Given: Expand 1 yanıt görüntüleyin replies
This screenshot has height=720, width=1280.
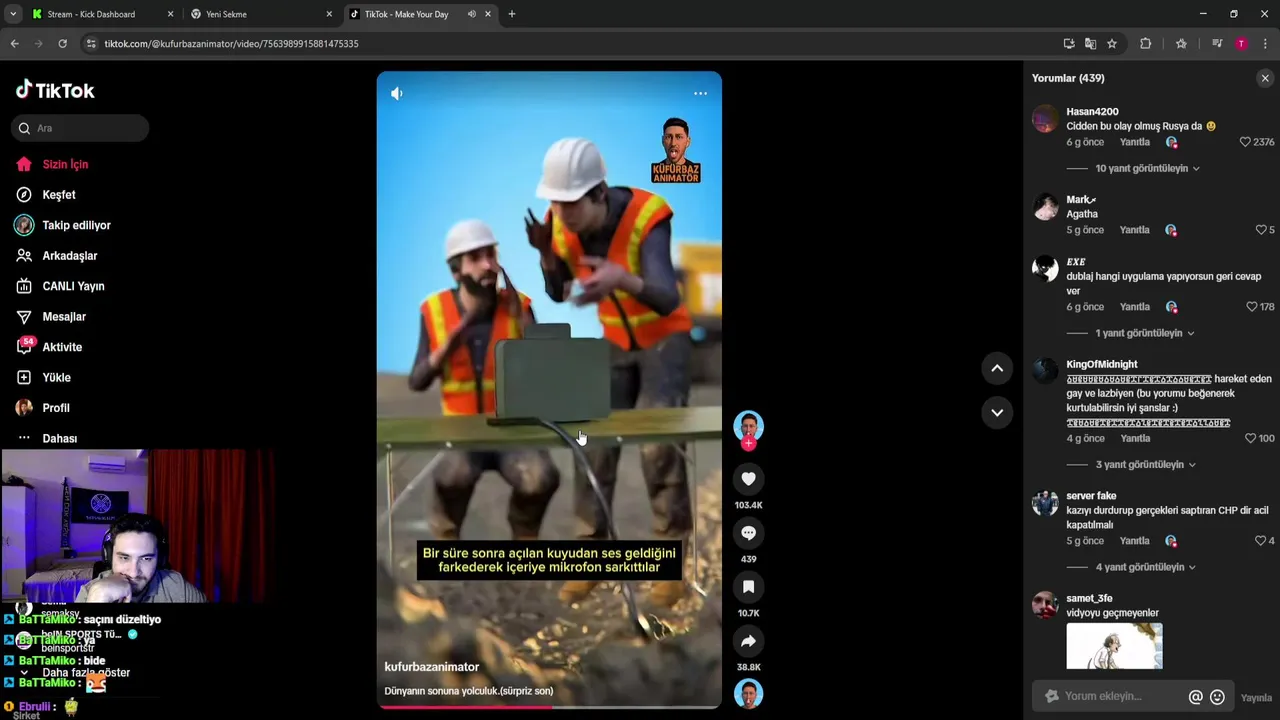Looking at the screenshot, I should click(x=1145, y=333).
